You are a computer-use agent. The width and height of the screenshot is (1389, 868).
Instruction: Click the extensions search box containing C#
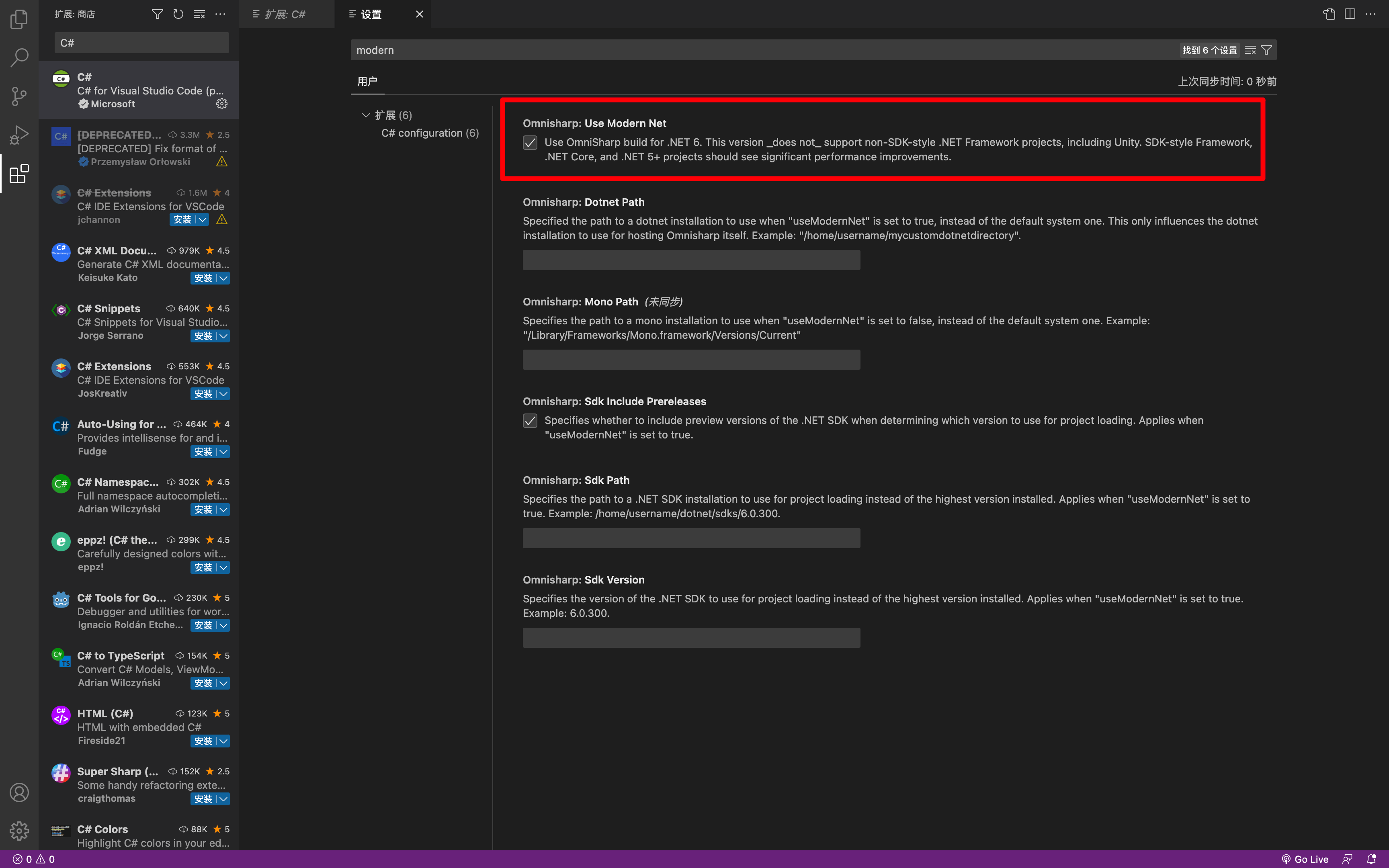(141, 43)
